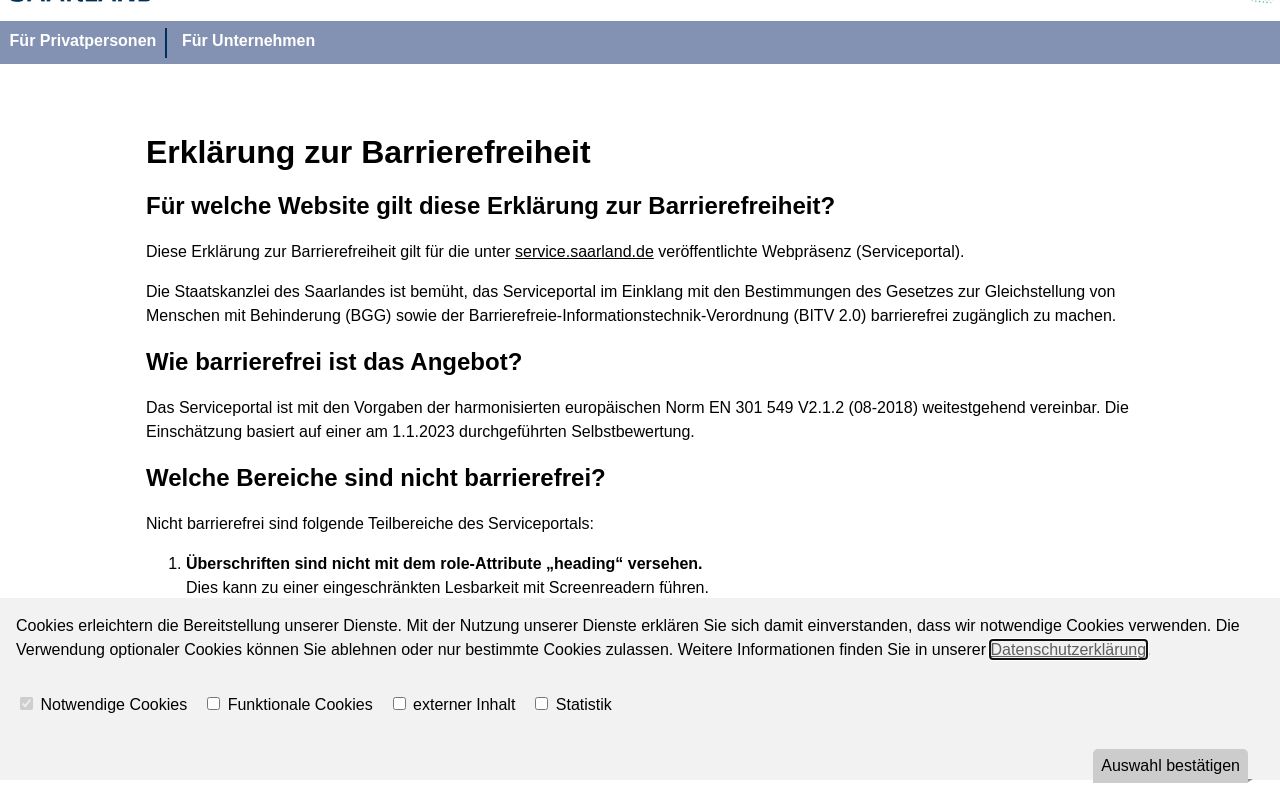Click paragraph starting "Das Serviceportal ist mit den Vorgaben"
1280x800 pixels.
pos(637,420)
